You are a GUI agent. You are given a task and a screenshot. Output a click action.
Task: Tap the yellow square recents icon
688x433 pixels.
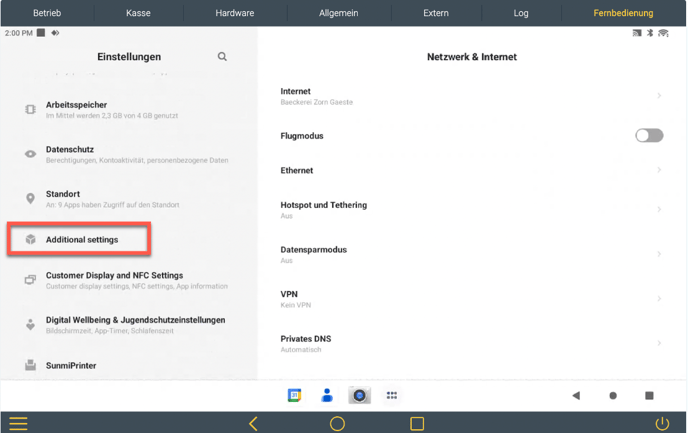coord(417,424)
